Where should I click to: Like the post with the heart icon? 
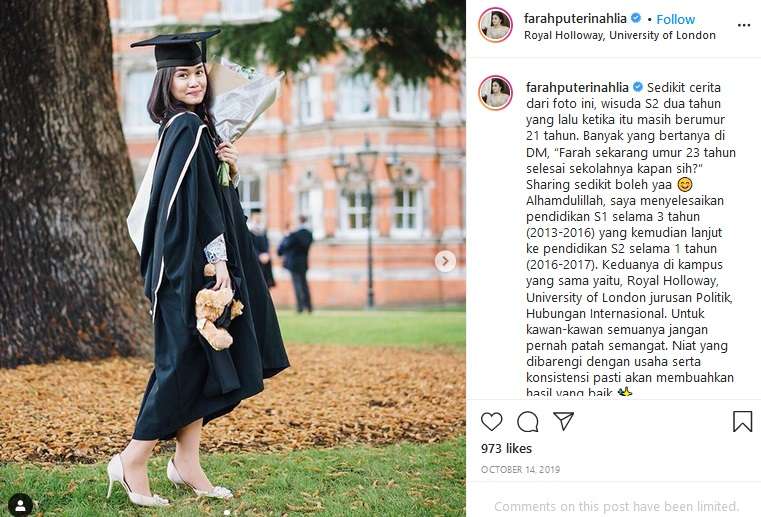(x=492, y=421)
